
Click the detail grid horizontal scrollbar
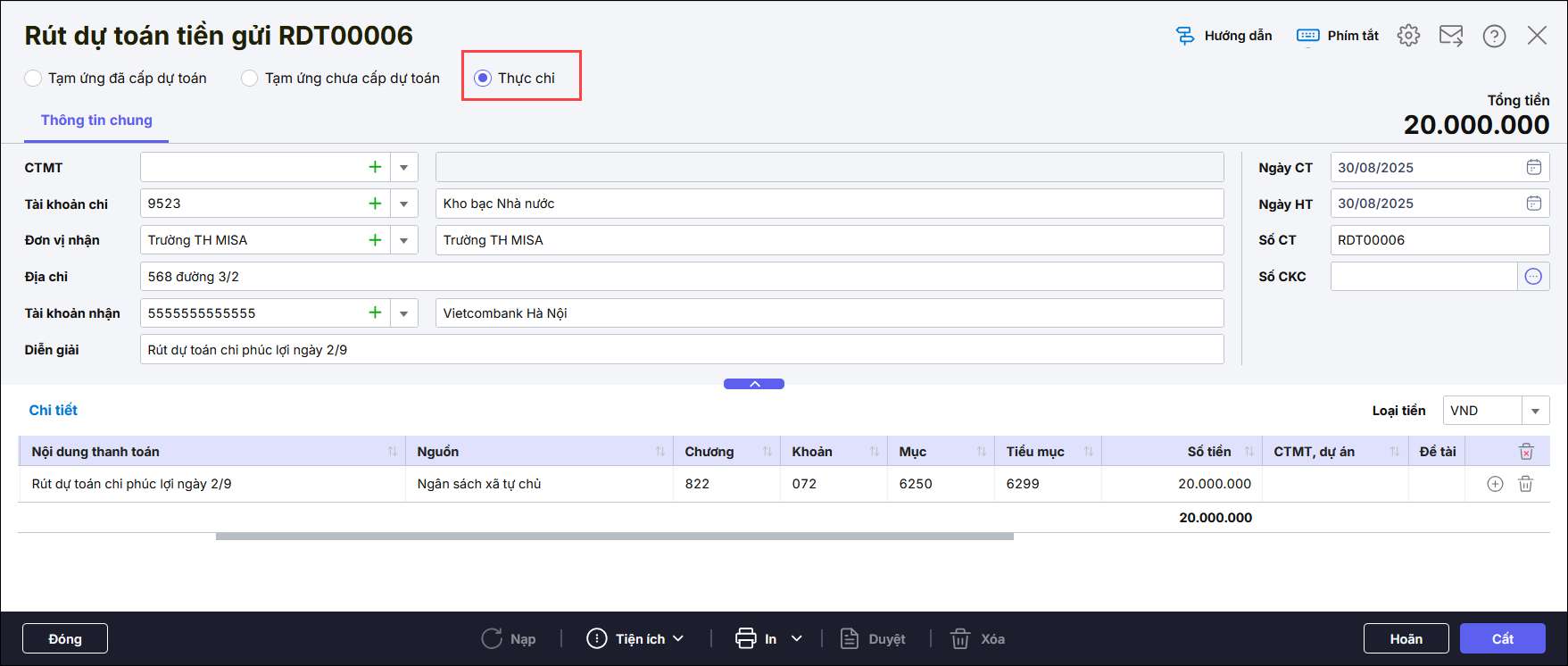pyautogui.click(x=614, y=537)
